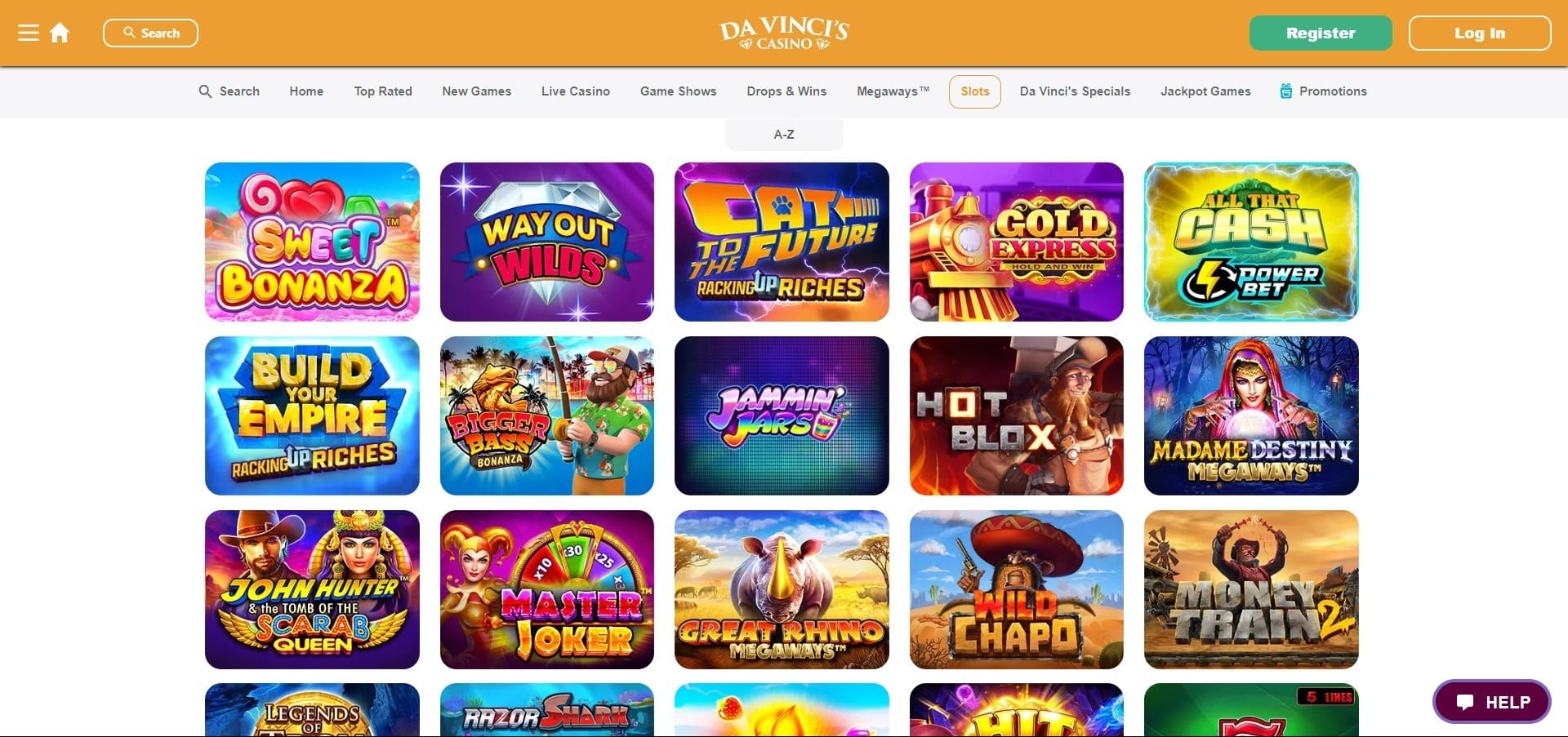Open the Money Train 2 game
Viewport: 1568px width, 737px height.
coord(1251,589)
